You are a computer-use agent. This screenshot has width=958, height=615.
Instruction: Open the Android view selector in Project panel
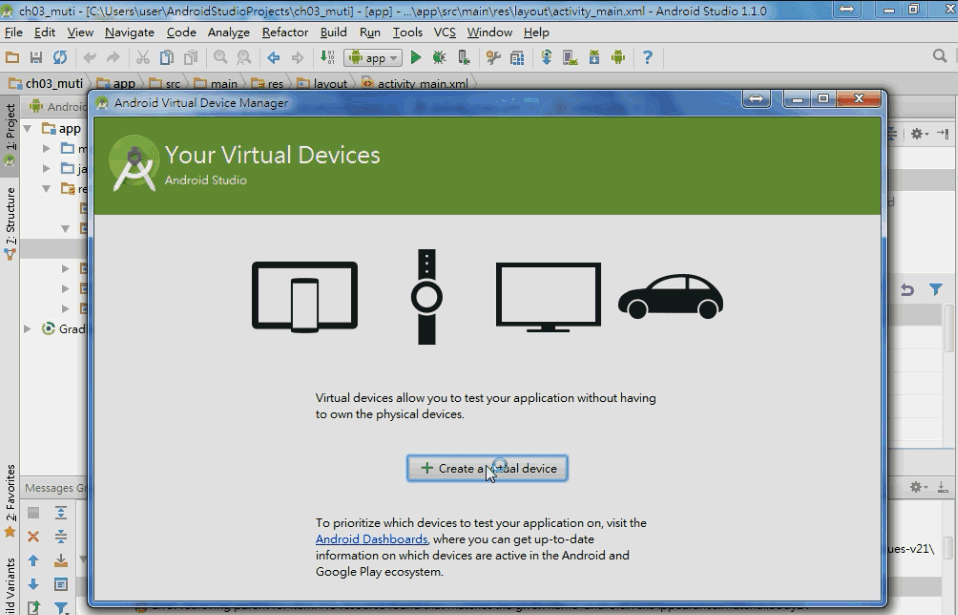pyautogui.click(x=58, y=106)
